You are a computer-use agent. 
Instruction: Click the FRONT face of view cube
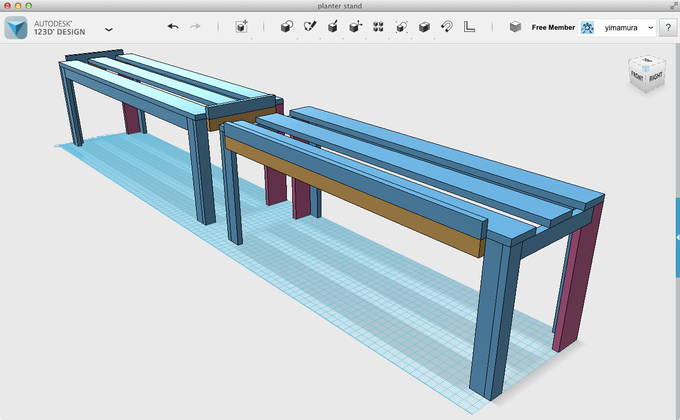pyautogui.click(x=637, y=76)
